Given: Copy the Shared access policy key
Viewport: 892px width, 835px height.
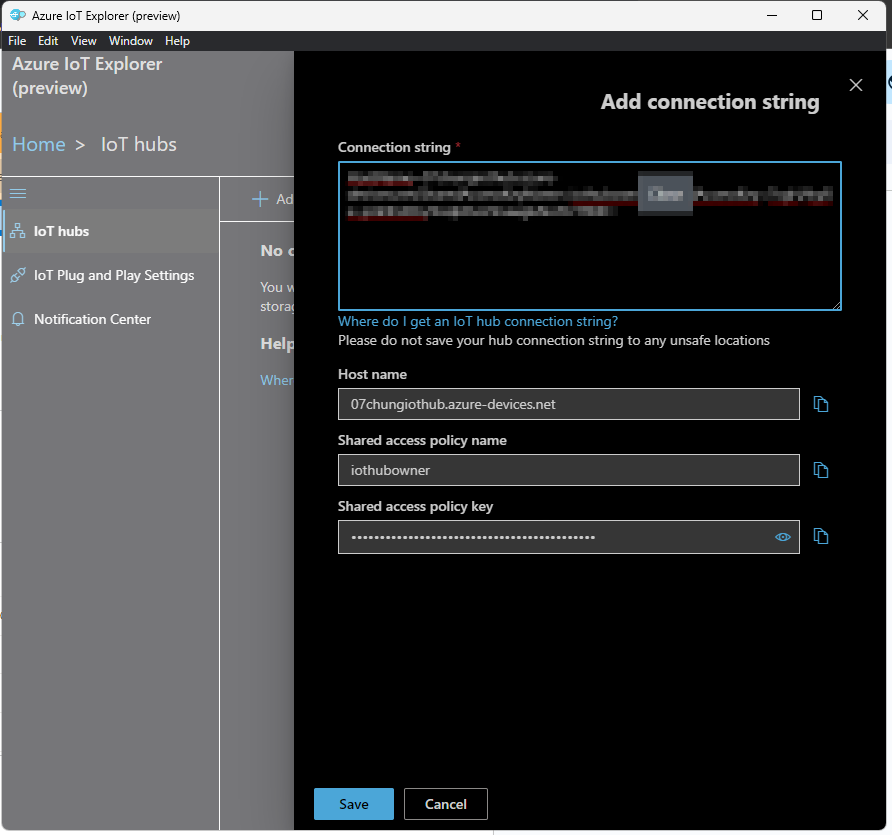Looking at the screenshot, I should coord(820,536).
